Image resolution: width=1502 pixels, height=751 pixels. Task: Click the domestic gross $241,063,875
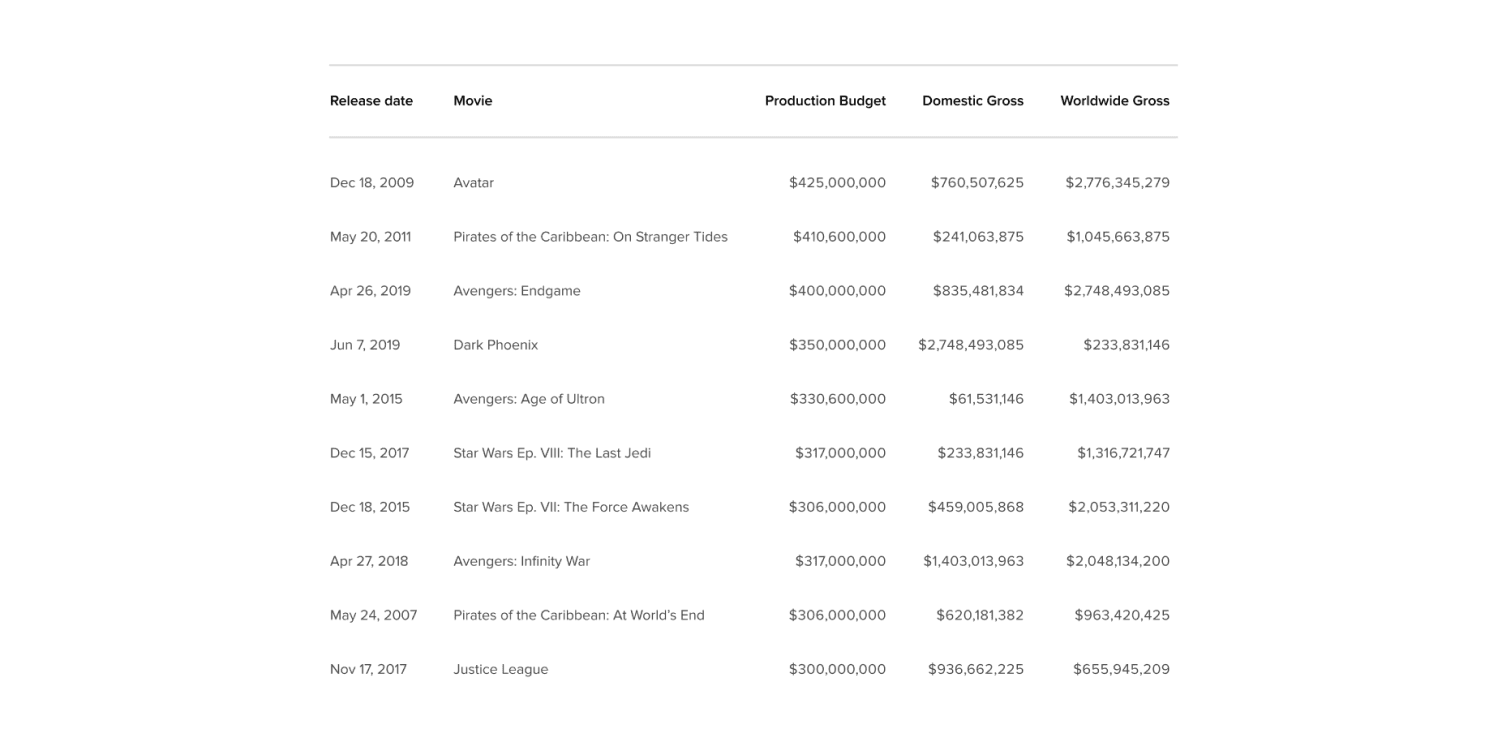978,237
